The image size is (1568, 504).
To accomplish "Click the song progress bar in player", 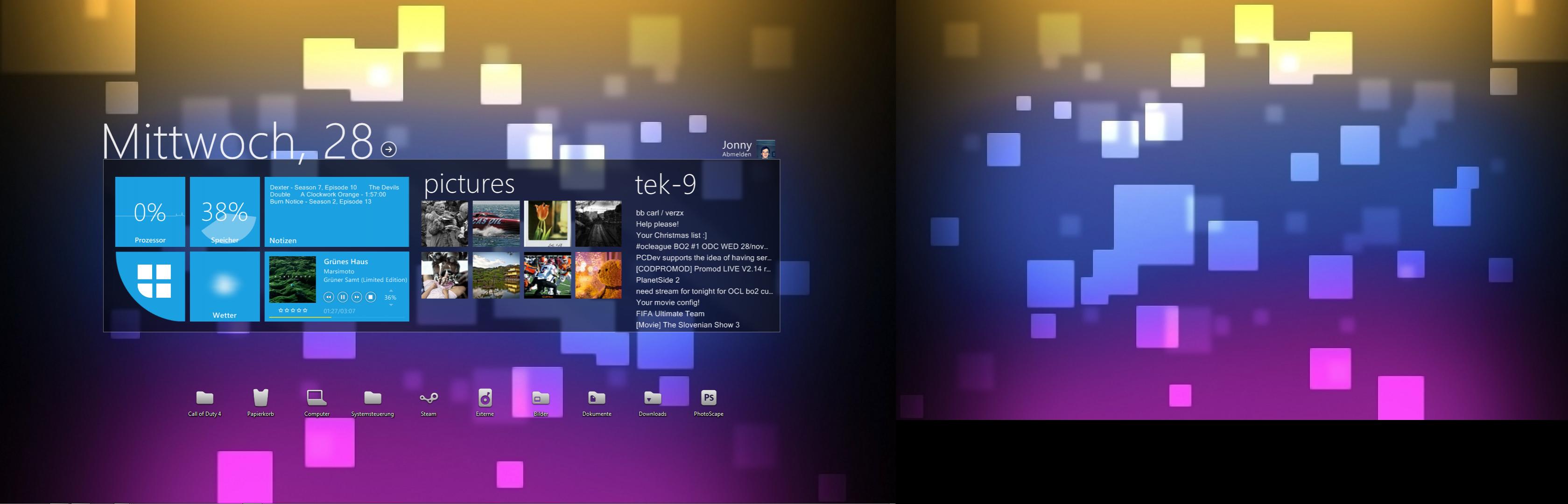I will click(336, 317).
